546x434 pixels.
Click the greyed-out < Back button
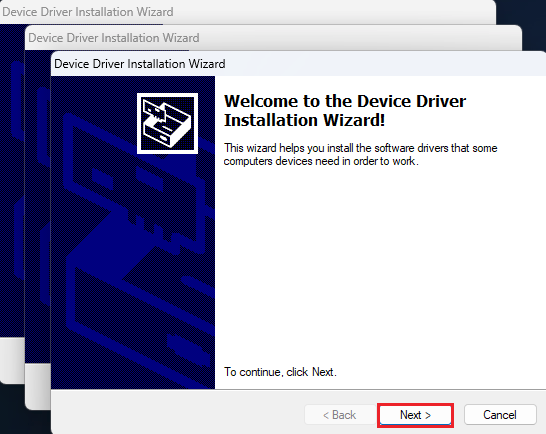(x=339, y=415)
